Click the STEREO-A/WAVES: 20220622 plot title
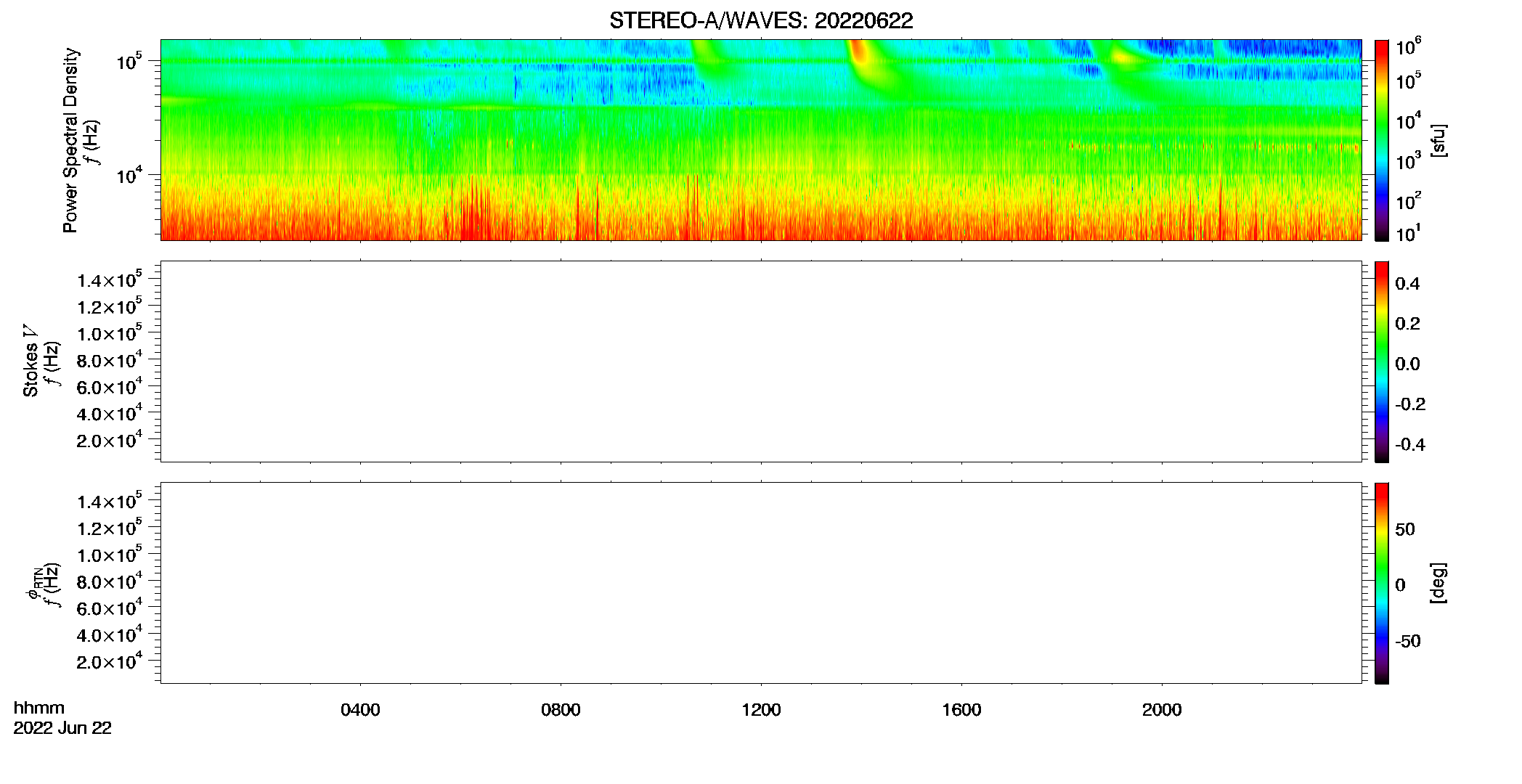 pos(761,21)
